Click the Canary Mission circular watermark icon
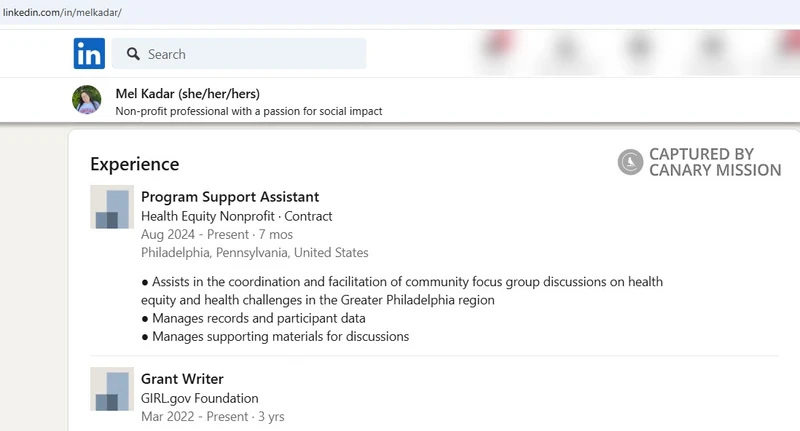 tap(631, 162)
